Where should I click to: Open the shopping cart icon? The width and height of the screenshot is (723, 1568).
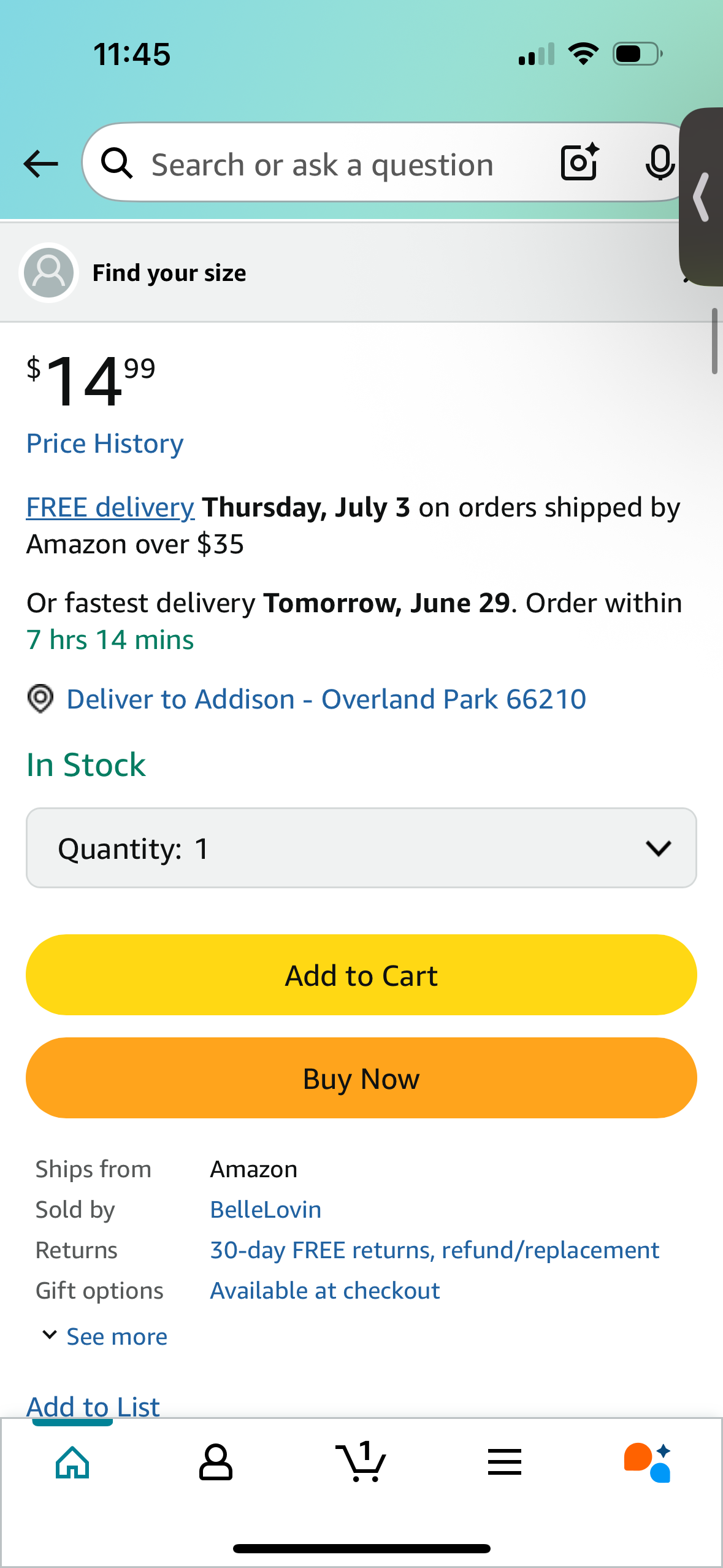[x=361, y=1461]
